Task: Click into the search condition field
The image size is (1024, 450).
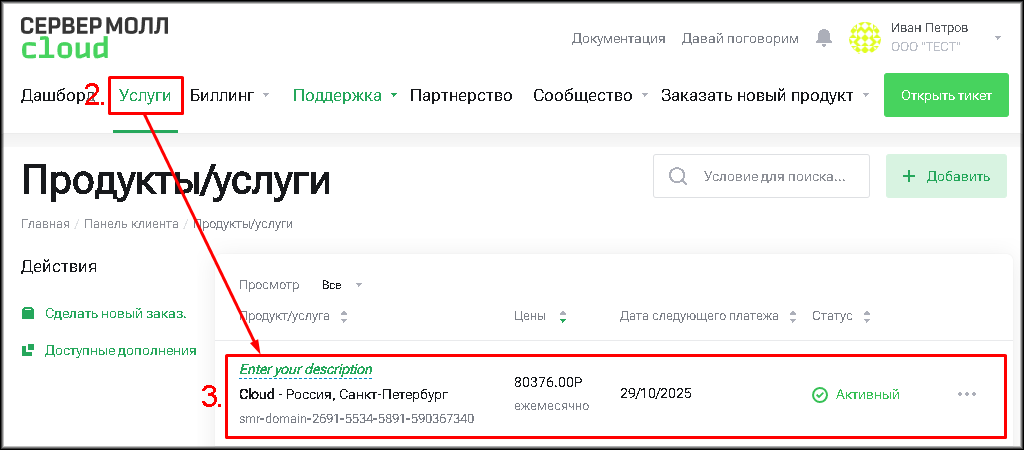Action: point(775,176)
